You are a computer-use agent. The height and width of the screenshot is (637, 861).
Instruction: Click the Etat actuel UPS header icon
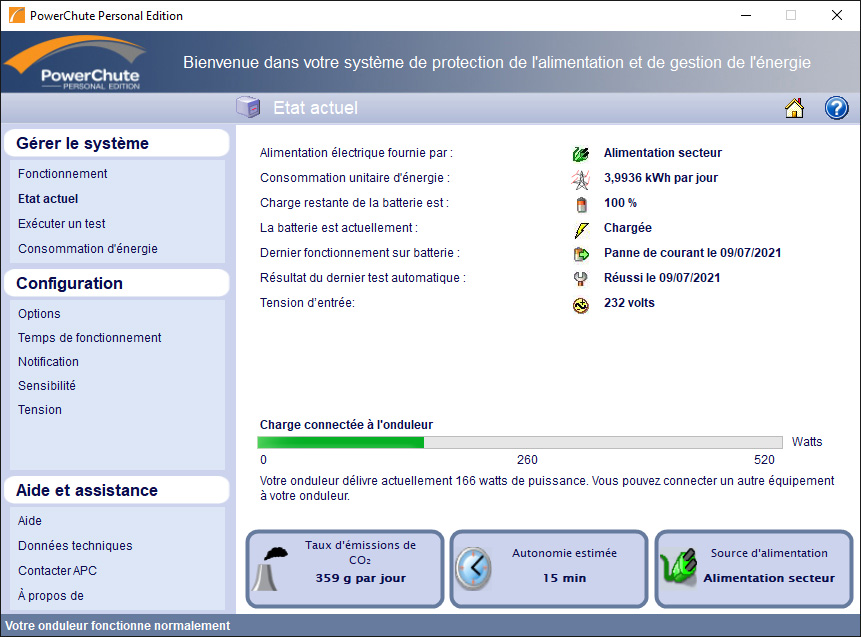tap(248, 107)
